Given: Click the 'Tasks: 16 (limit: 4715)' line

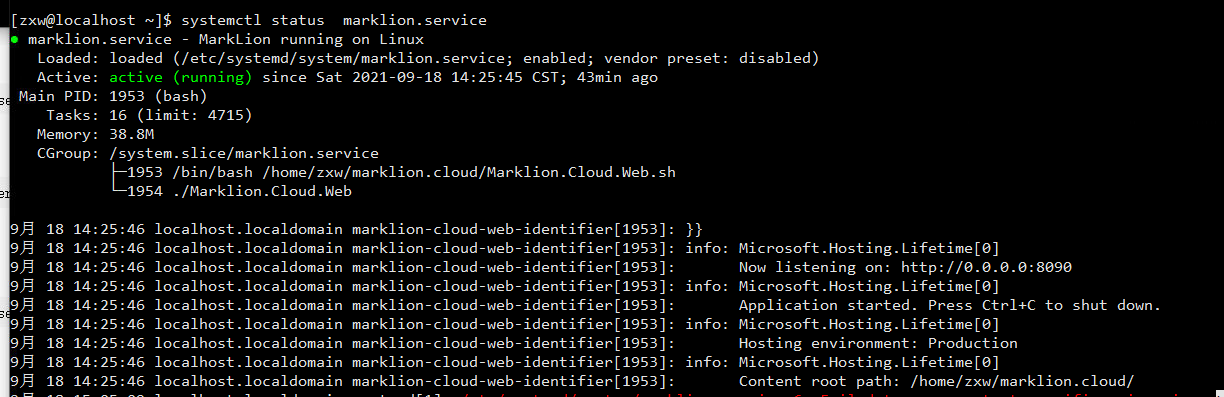Looking at the screenshot, I should pyautogui.click(x=149, y=115).
